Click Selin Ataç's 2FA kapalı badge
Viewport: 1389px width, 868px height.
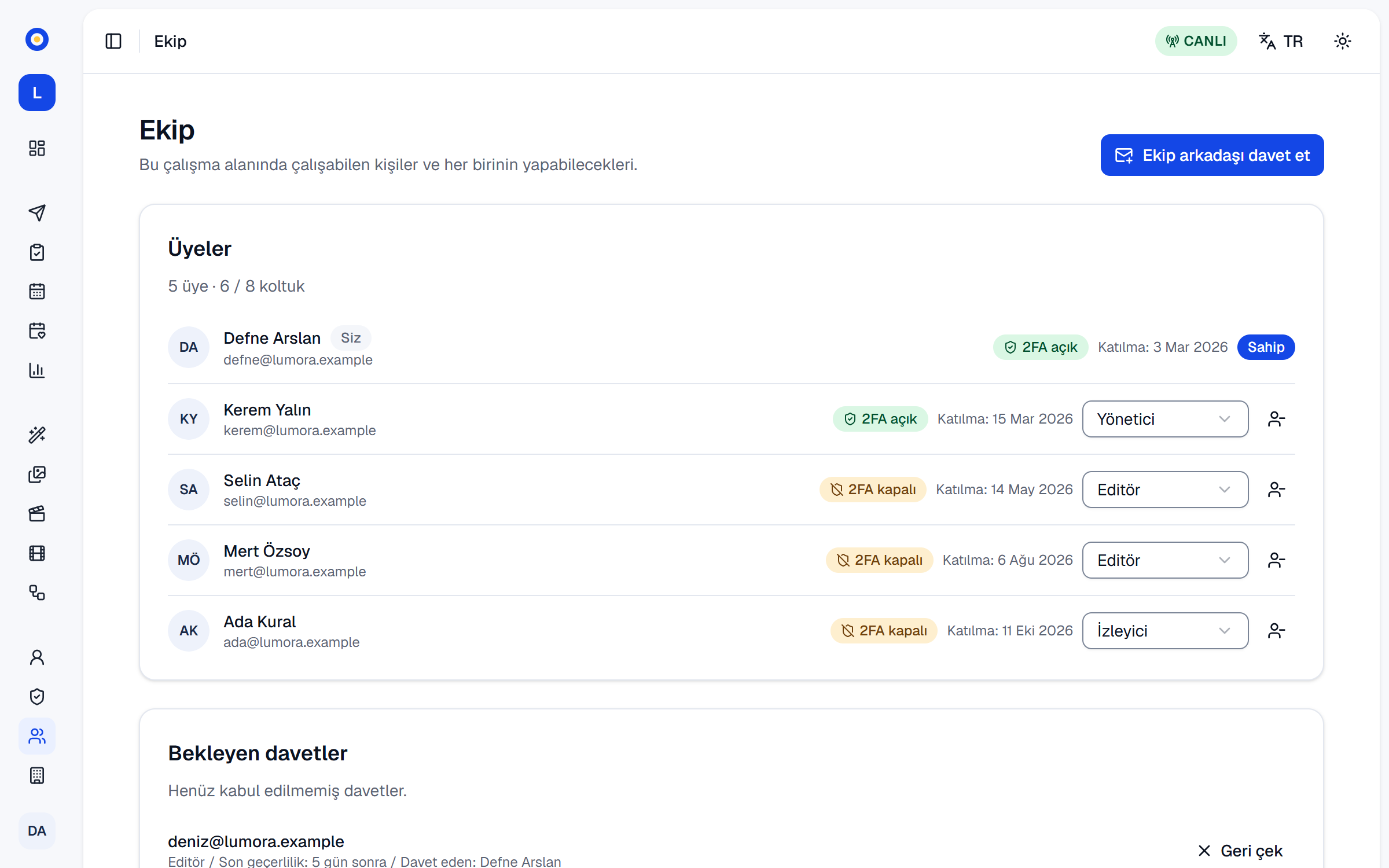[x=873, y=490]
